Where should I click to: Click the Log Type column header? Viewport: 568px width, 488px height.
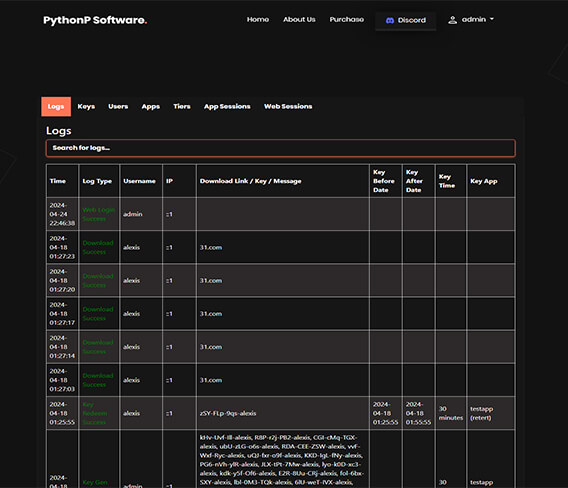(97, 181)
